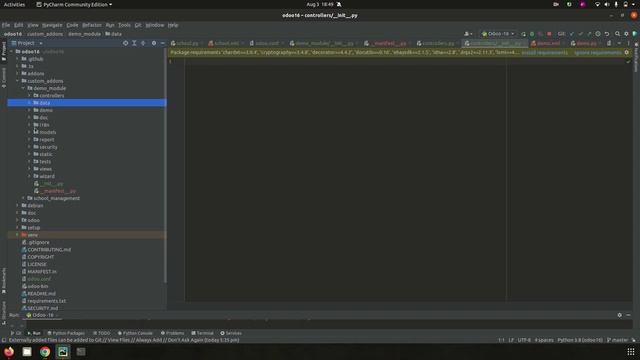Open the Python Packages tool window button
This screenshot has width=640, height=360.
pyautogui.click(x=66, y=333)
